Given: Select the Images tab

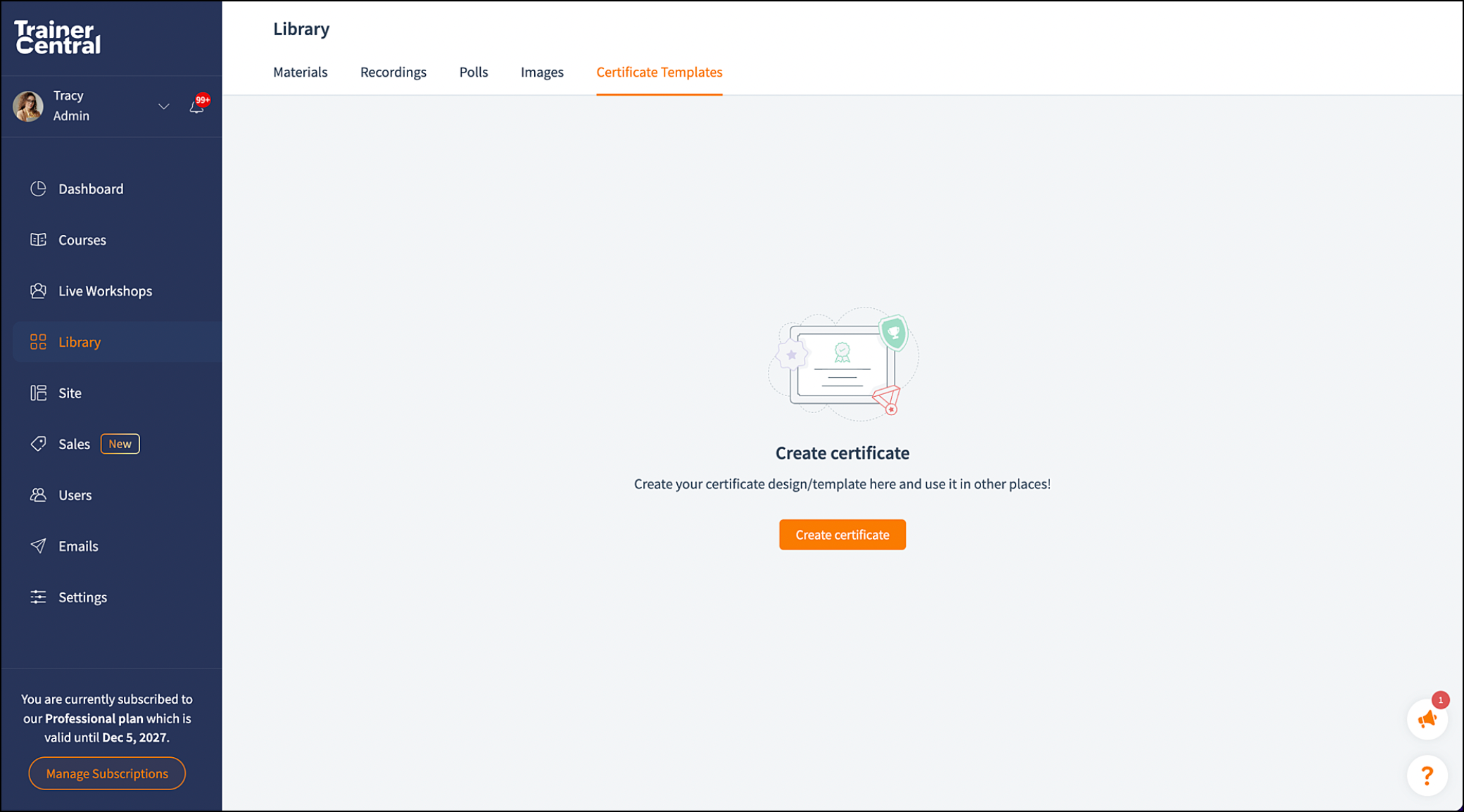Looking at the screenshot, I should [541, 72].
